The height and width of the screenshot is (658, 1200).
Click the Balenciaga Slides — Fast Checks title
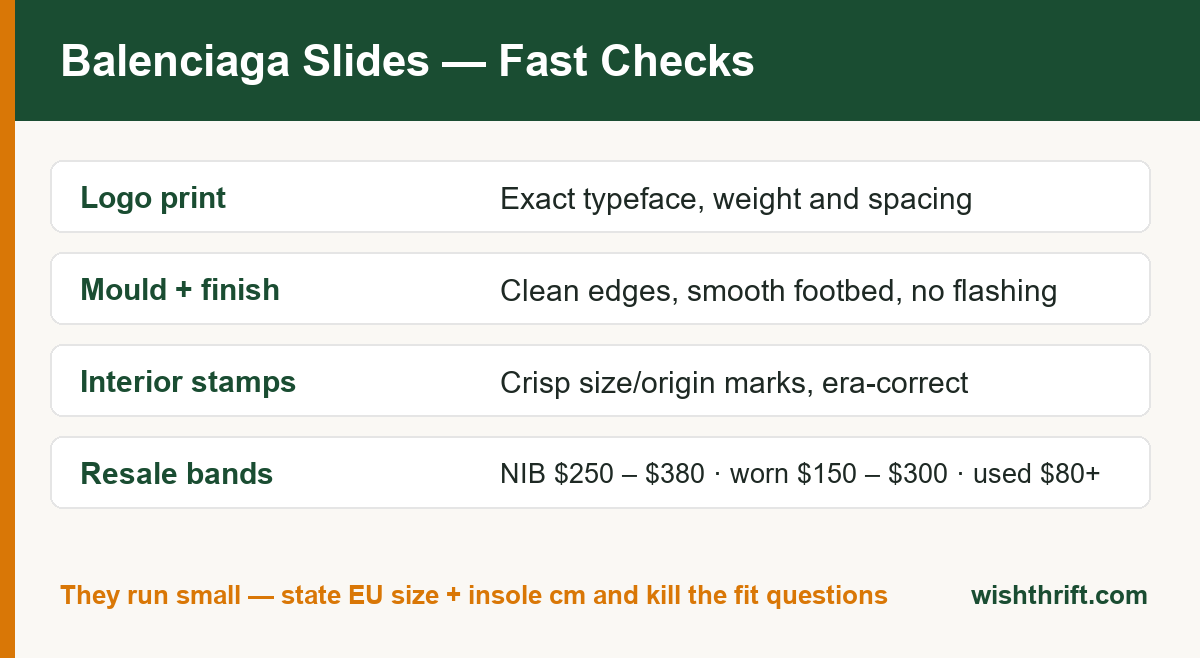407,62
